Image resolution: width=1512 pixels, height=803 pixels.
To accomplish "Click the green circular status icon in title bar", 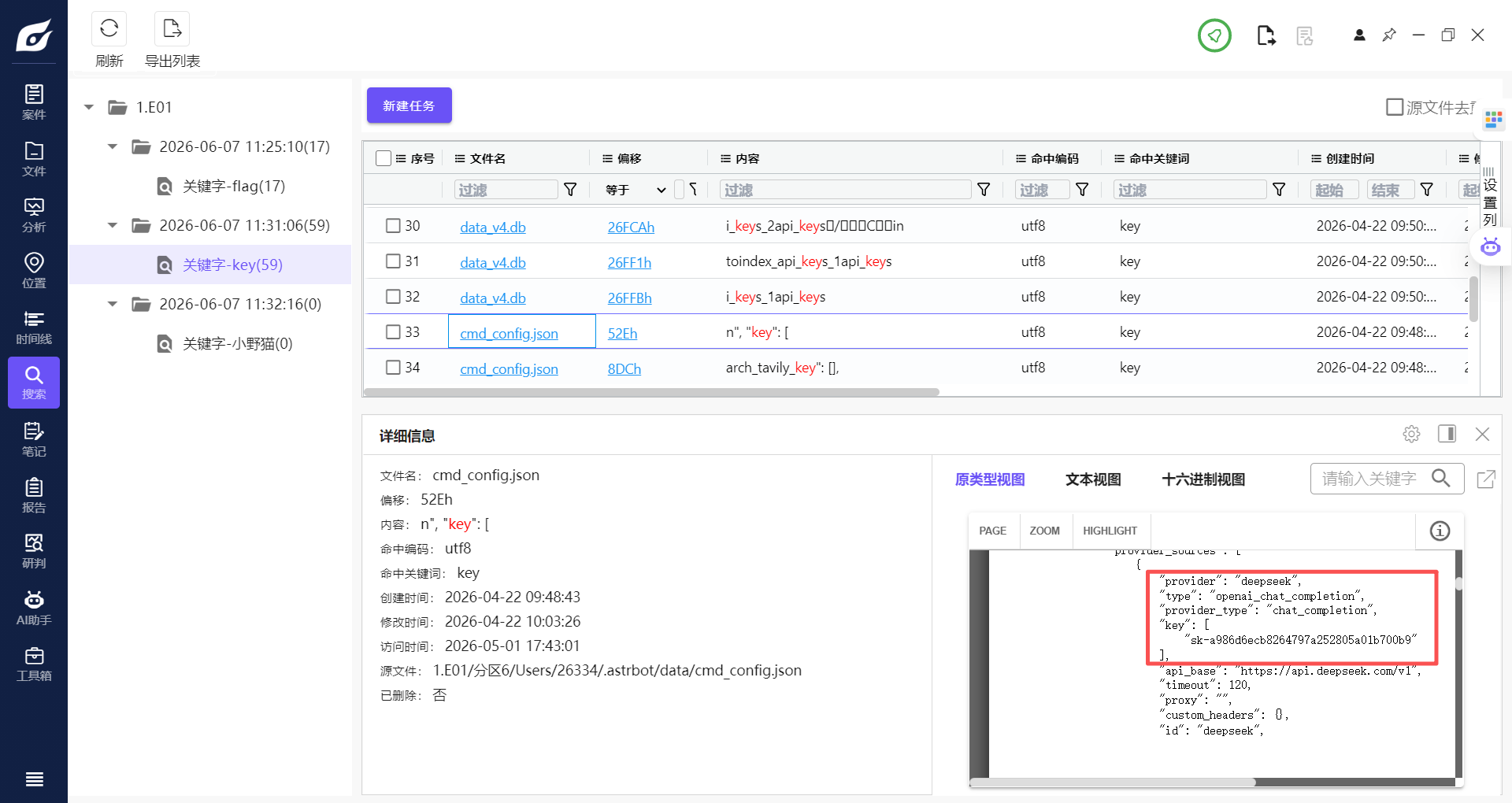I will click(x=1214, y=35).
